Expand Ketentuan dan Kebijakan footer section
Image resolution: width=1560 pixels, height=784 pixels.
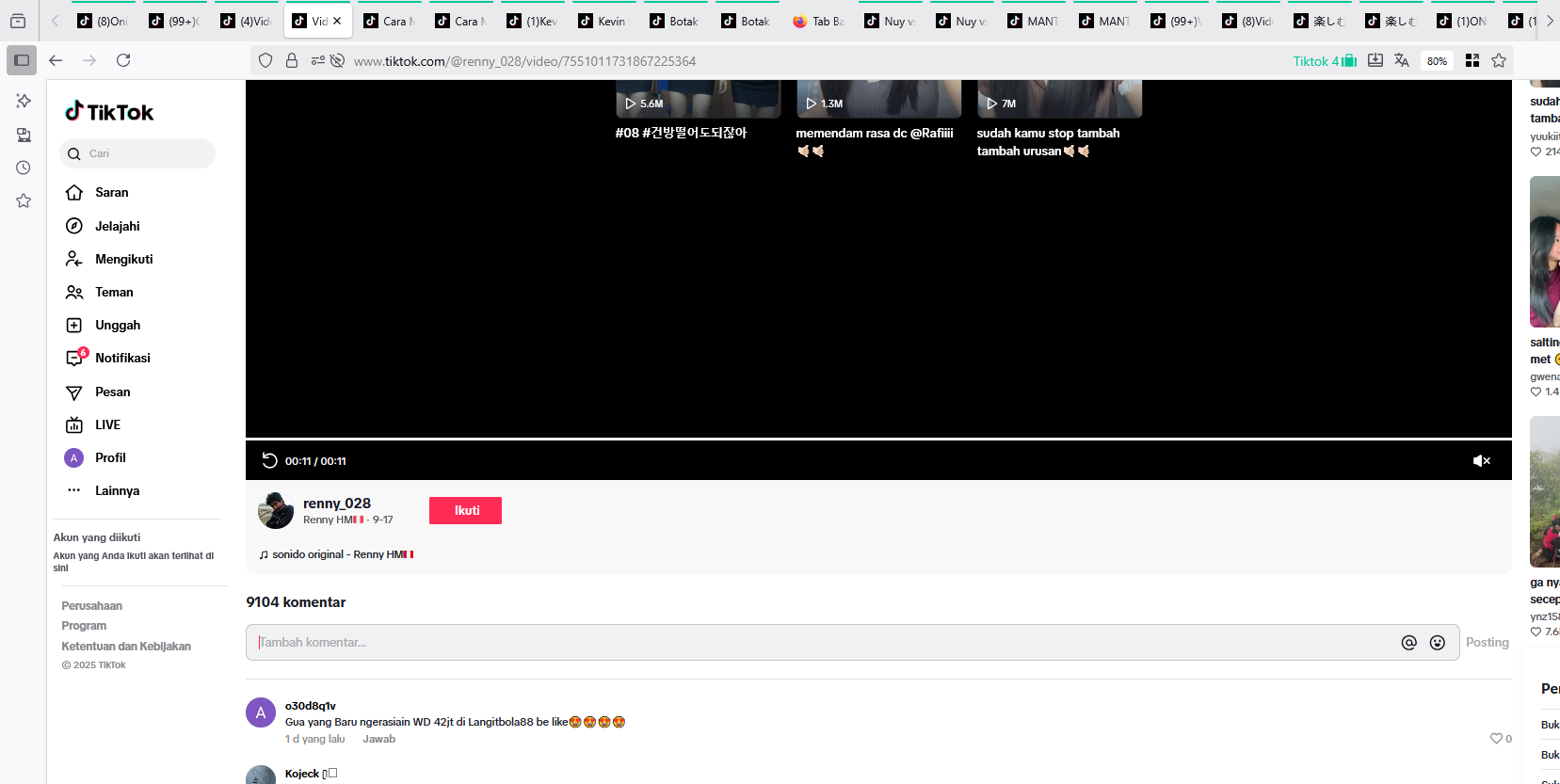pyautogui.click(x=126, y=647)
